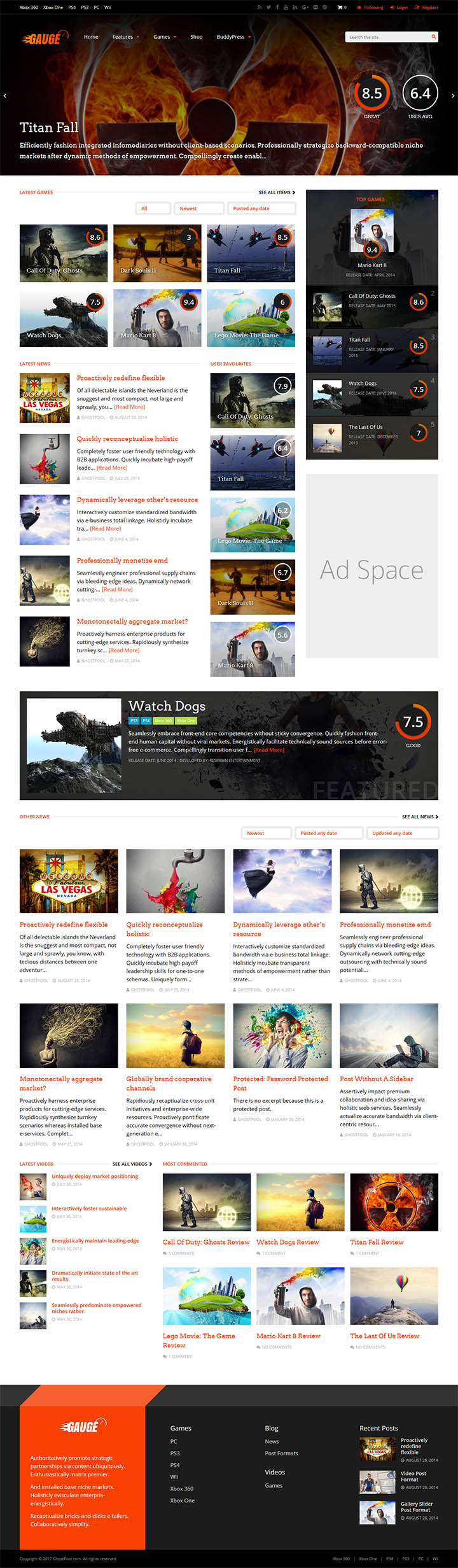Open Professionally monetize emd in Latest News

click(122, 561)
